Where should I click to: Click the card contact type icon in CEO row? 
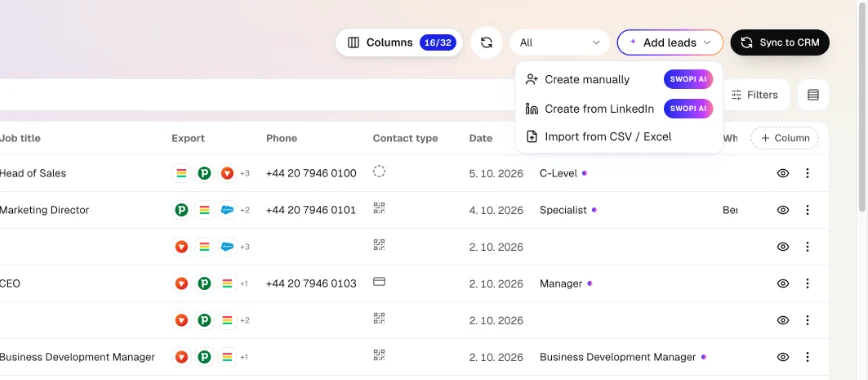tap(379, 281)
